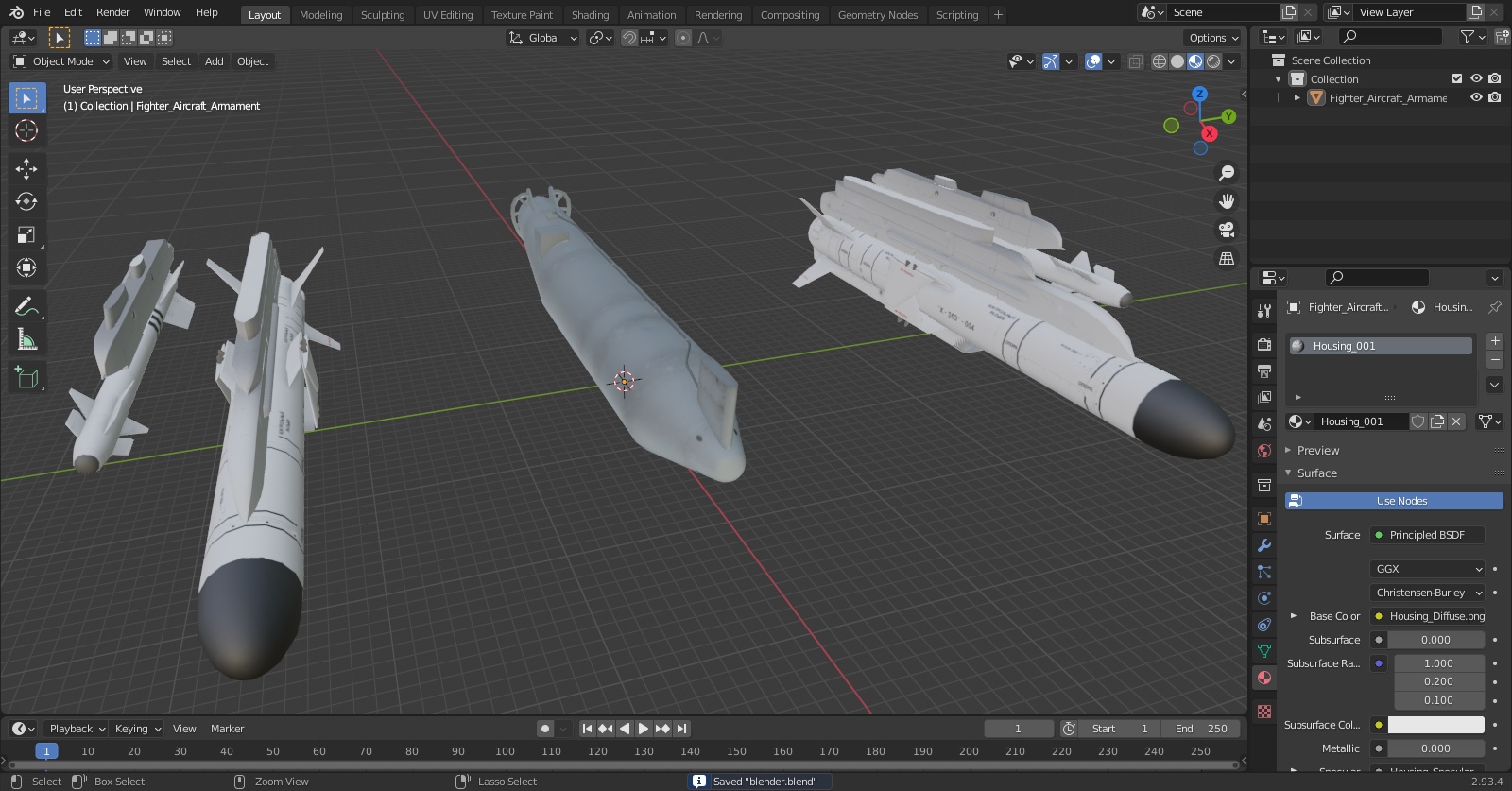Open the Add menu in viewport
Viewport: 1512px width, 791px height.
215,61
